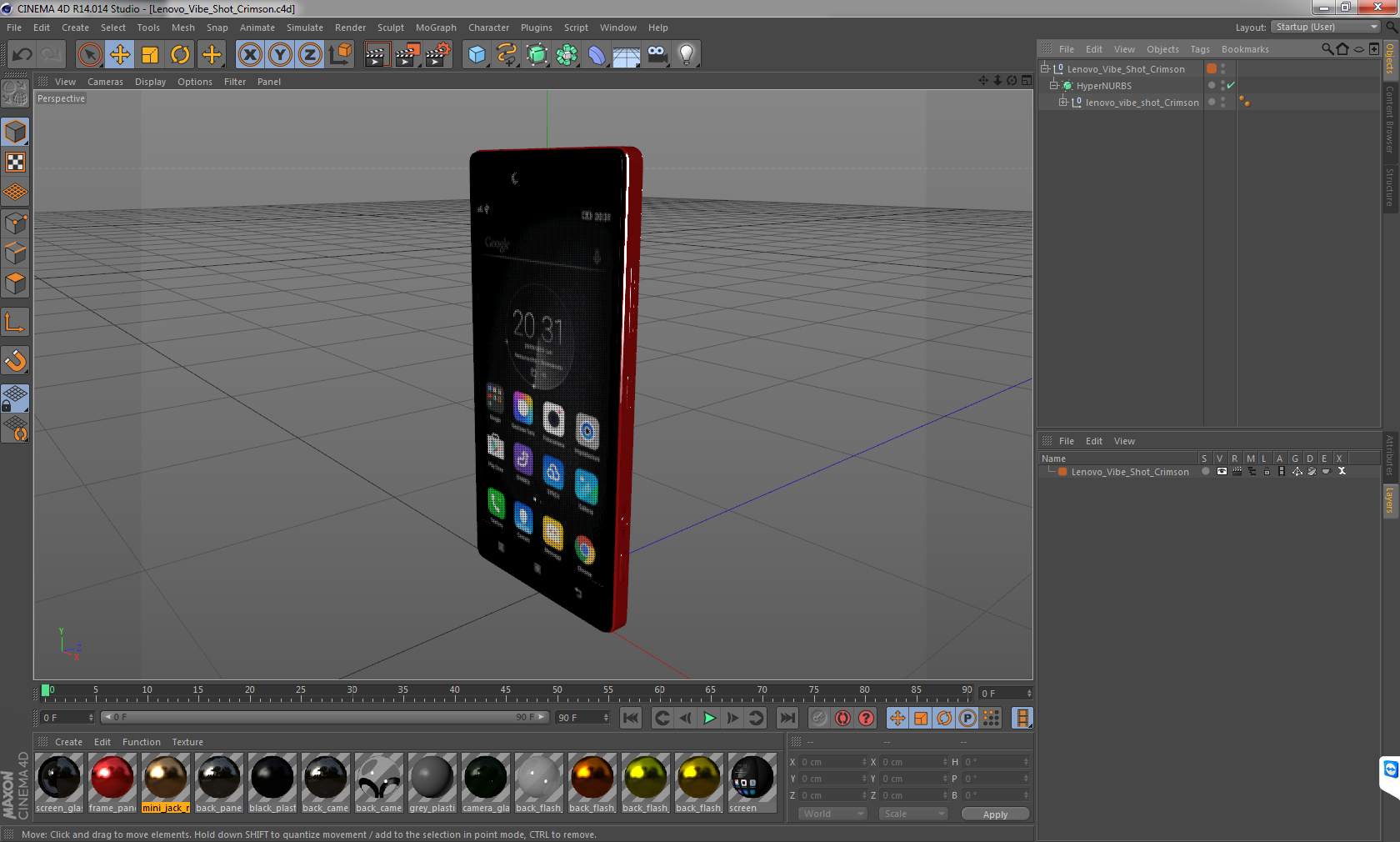The image size is (1400, 842).
Task: Enable the Axis mode tool
Action: point(16,323)
